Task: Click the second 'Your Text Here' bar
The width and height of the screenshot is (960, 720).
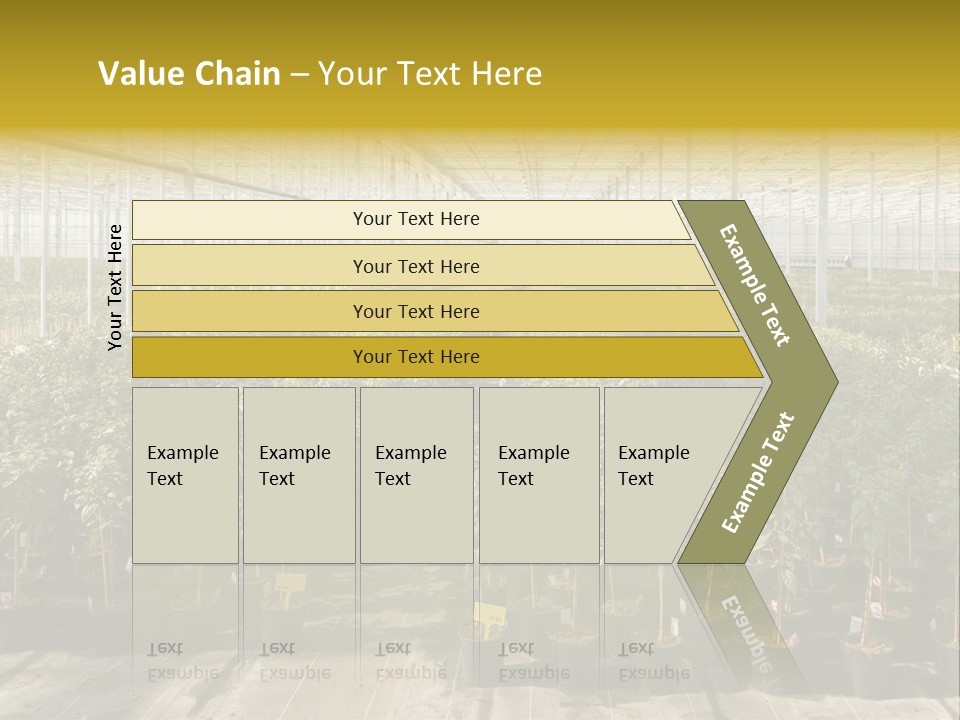Action: click(x=416, y=266)
